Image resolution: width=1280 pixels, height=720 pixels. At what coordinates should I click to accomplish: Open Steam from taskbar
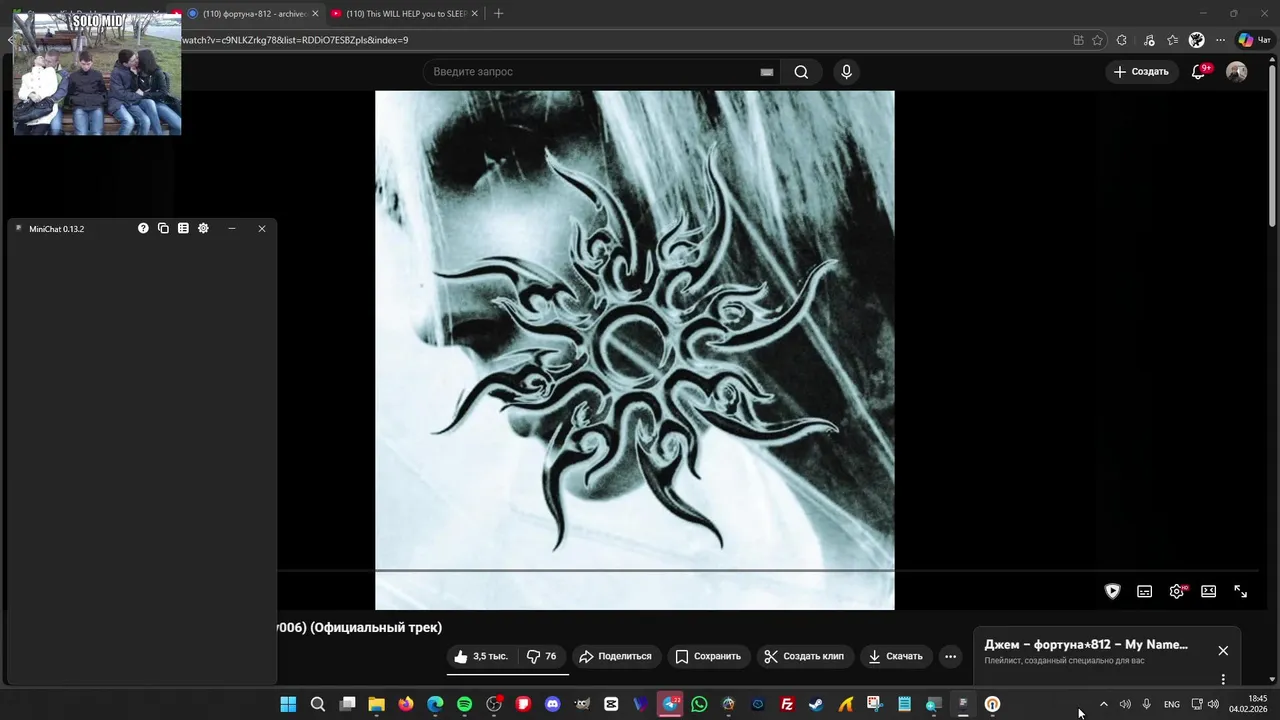816,704
